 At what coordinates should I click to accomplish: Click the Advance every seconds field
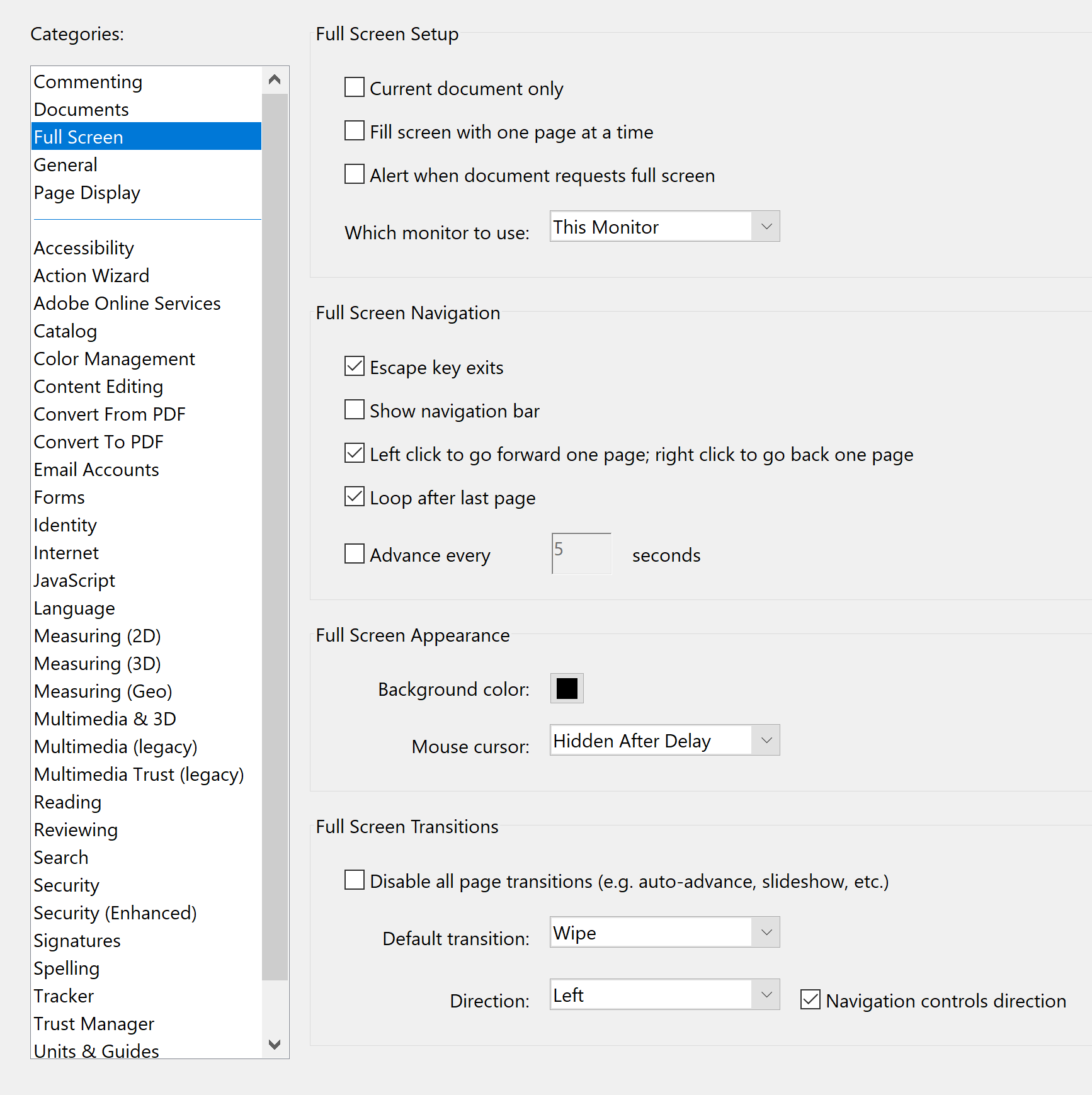click(x=581, y=553)
